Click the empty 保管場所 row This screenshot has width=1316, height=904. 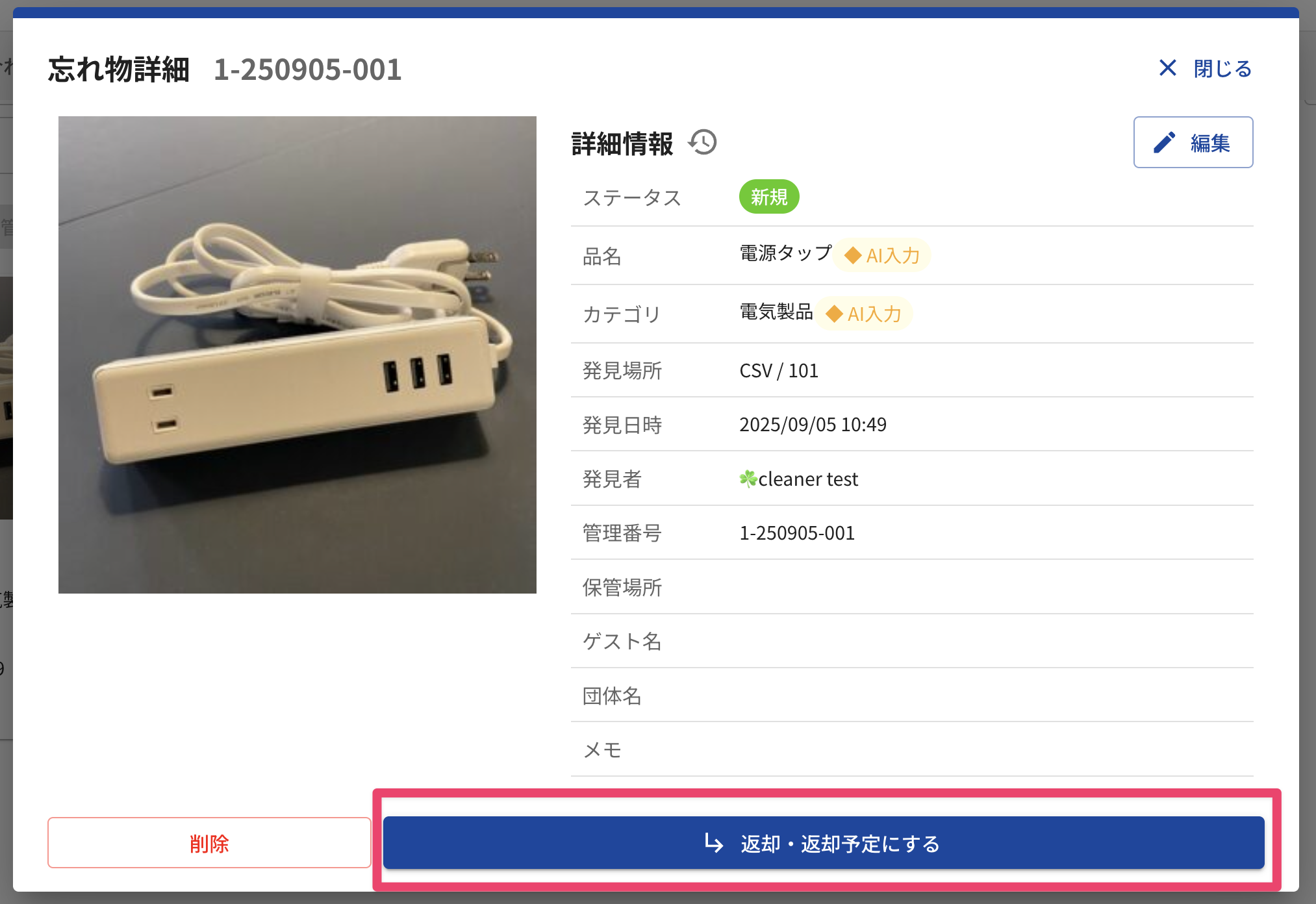coord(912,587)
